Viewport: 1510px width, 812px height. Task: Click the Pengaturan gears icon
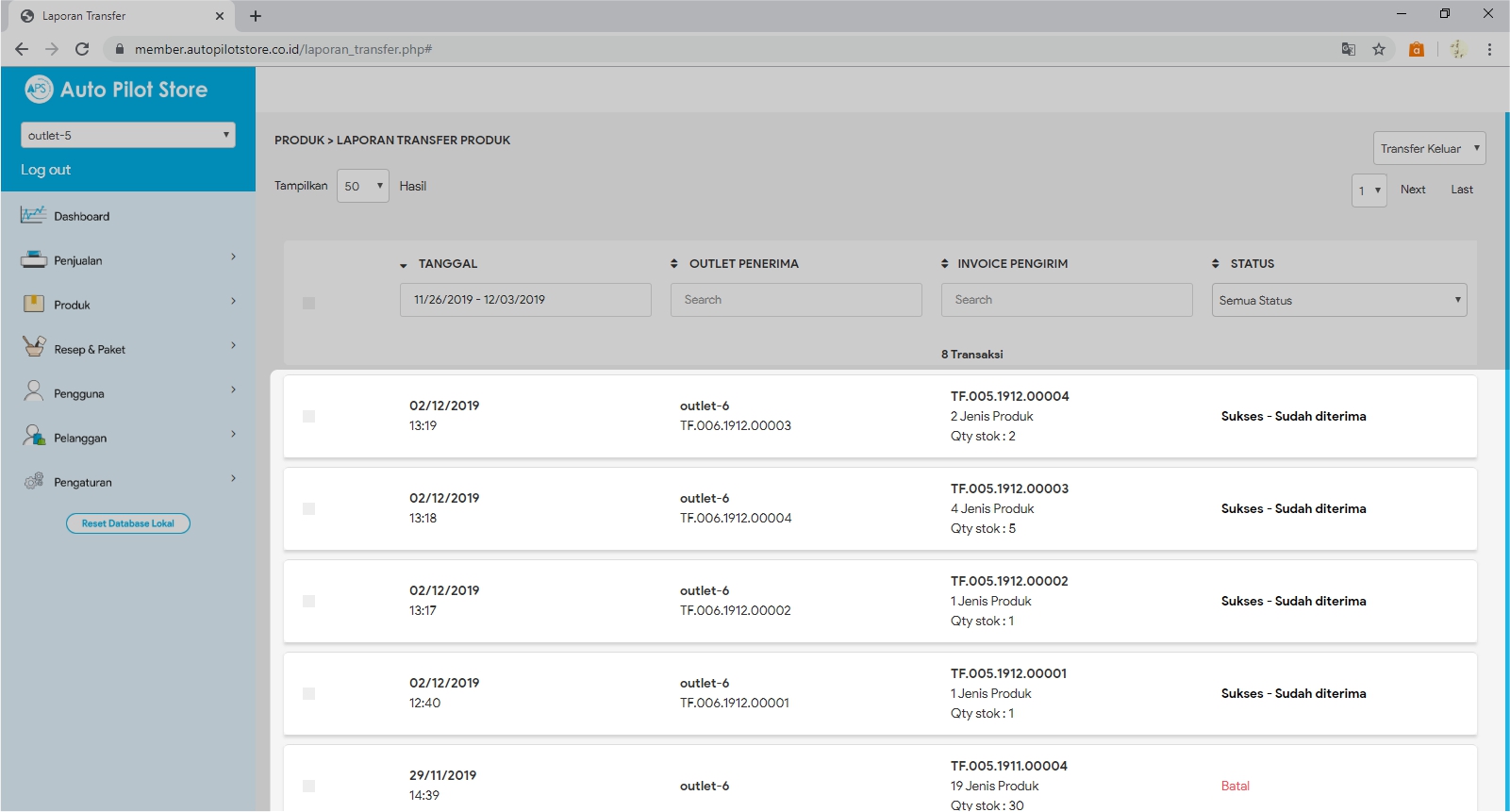tap(34, 481)
